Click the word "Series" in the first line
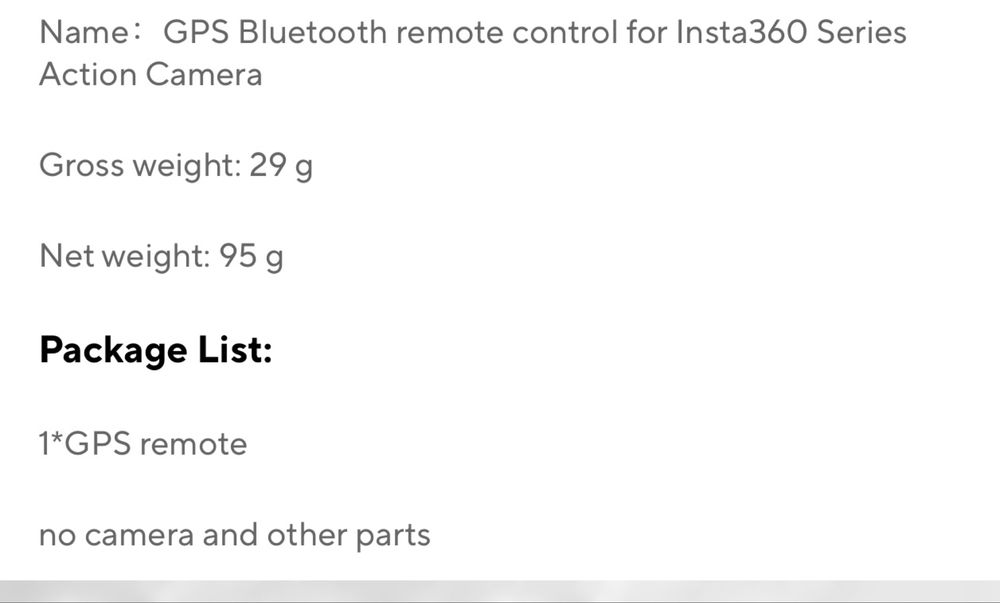Viewport: 1000px width, 603px height. [x=862, y=32]
